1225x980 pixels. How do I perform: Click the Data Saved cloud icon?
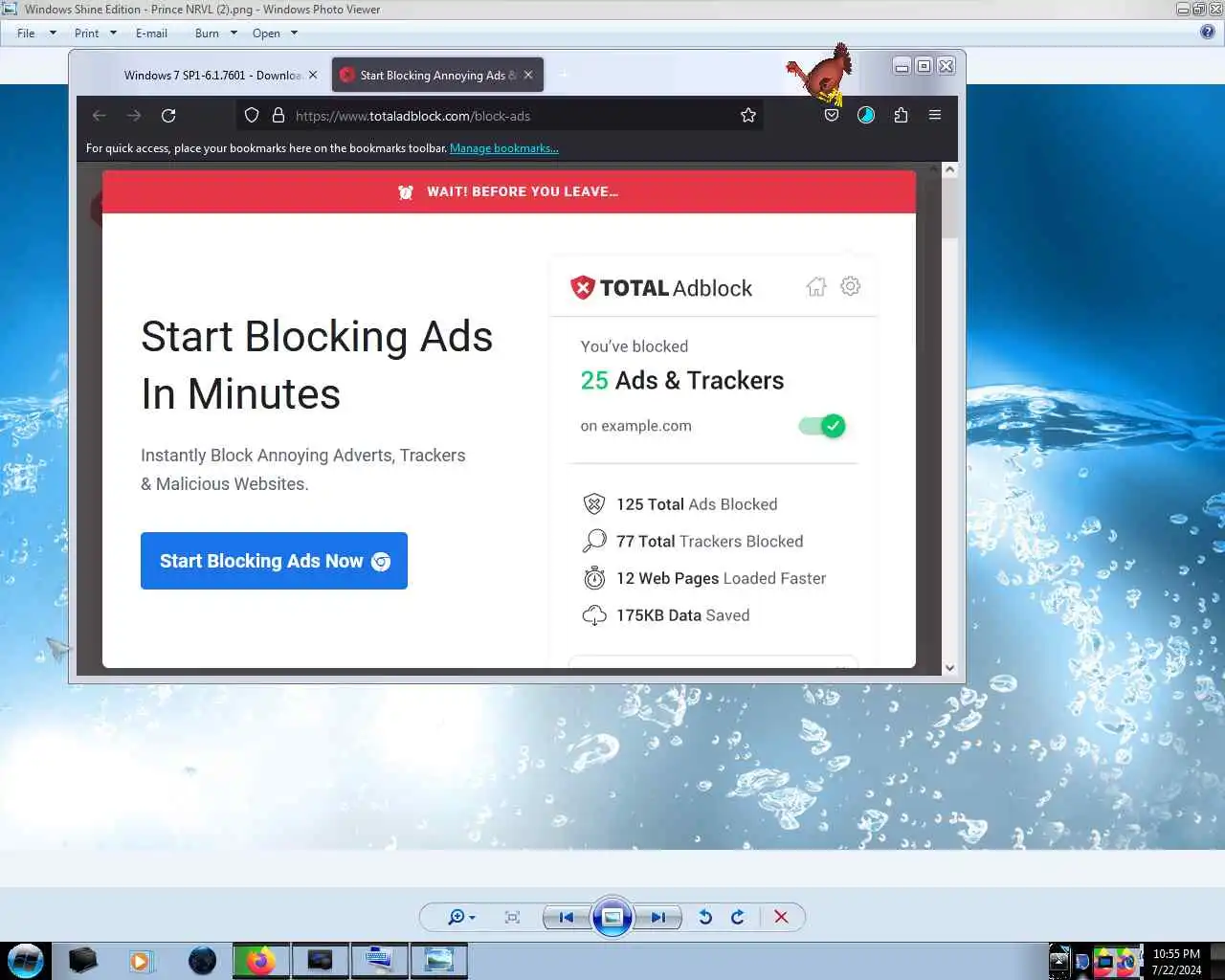click(x=594, y=615)
